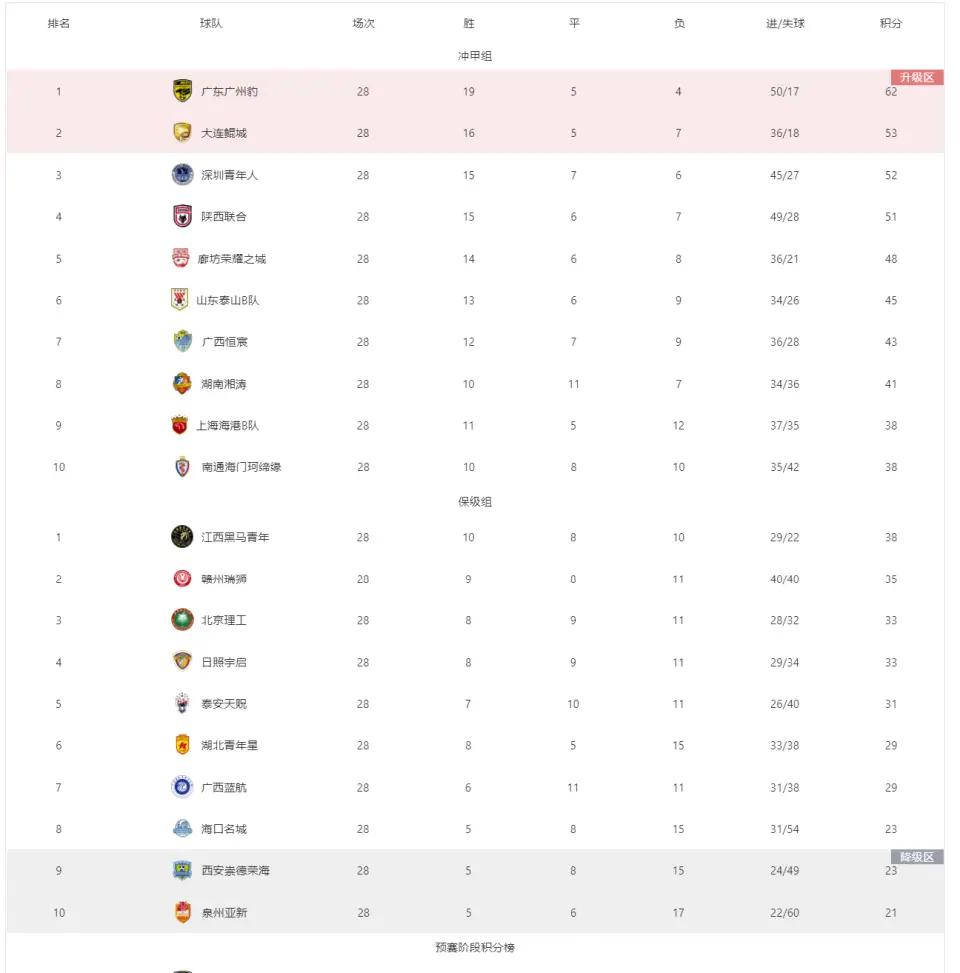
Task: Click the 广东广州豹 team logo
Action: (182, 91)
